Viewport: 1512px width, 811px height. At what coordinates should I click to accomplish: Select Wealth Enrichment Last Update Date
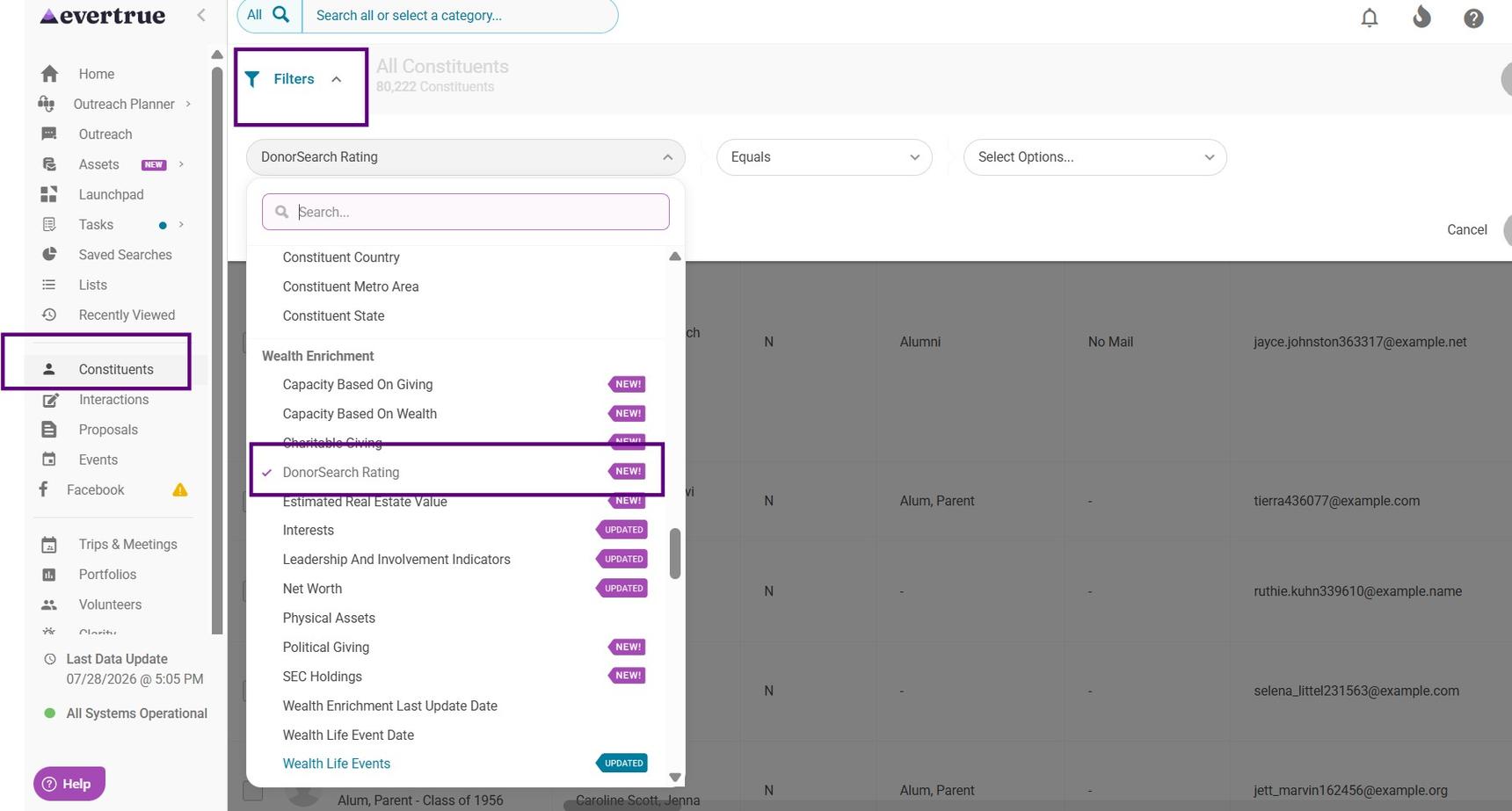tap(390, 706)
